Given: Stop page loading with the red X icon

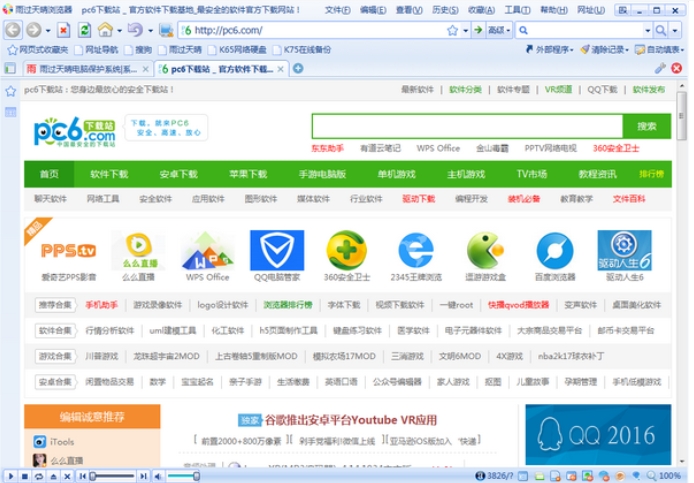Looking at the screenshot, I should point(63,30).
